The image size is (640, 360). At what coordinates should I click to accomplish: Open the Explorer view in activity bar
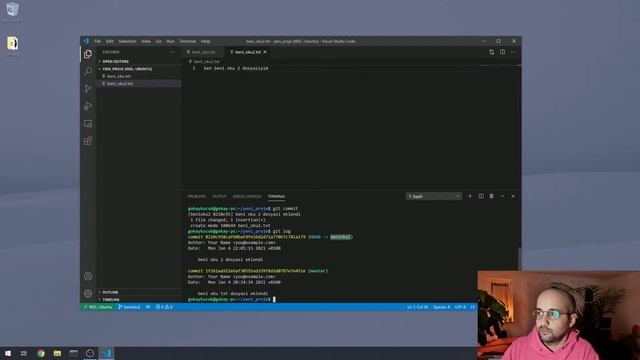[x=88, y=54]
